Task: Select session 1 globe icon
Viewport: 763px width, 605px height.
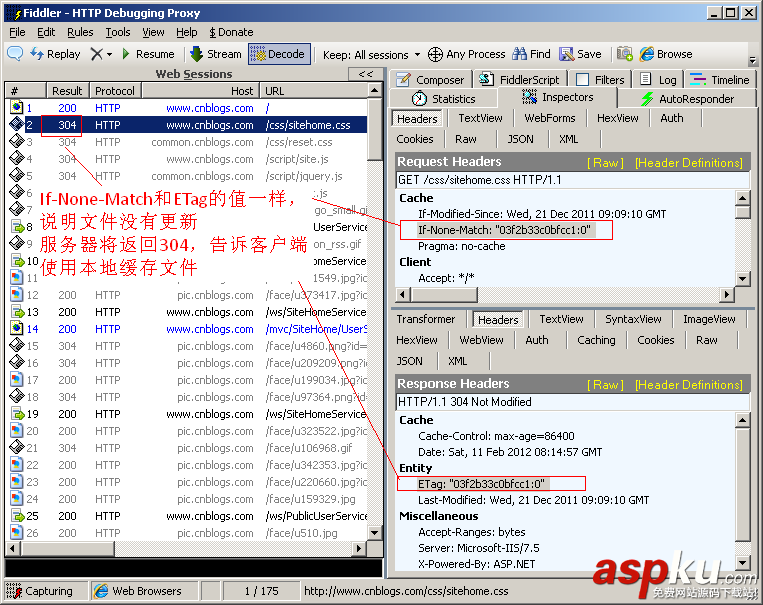Action: pyautogui.click(x=17, y=107)
